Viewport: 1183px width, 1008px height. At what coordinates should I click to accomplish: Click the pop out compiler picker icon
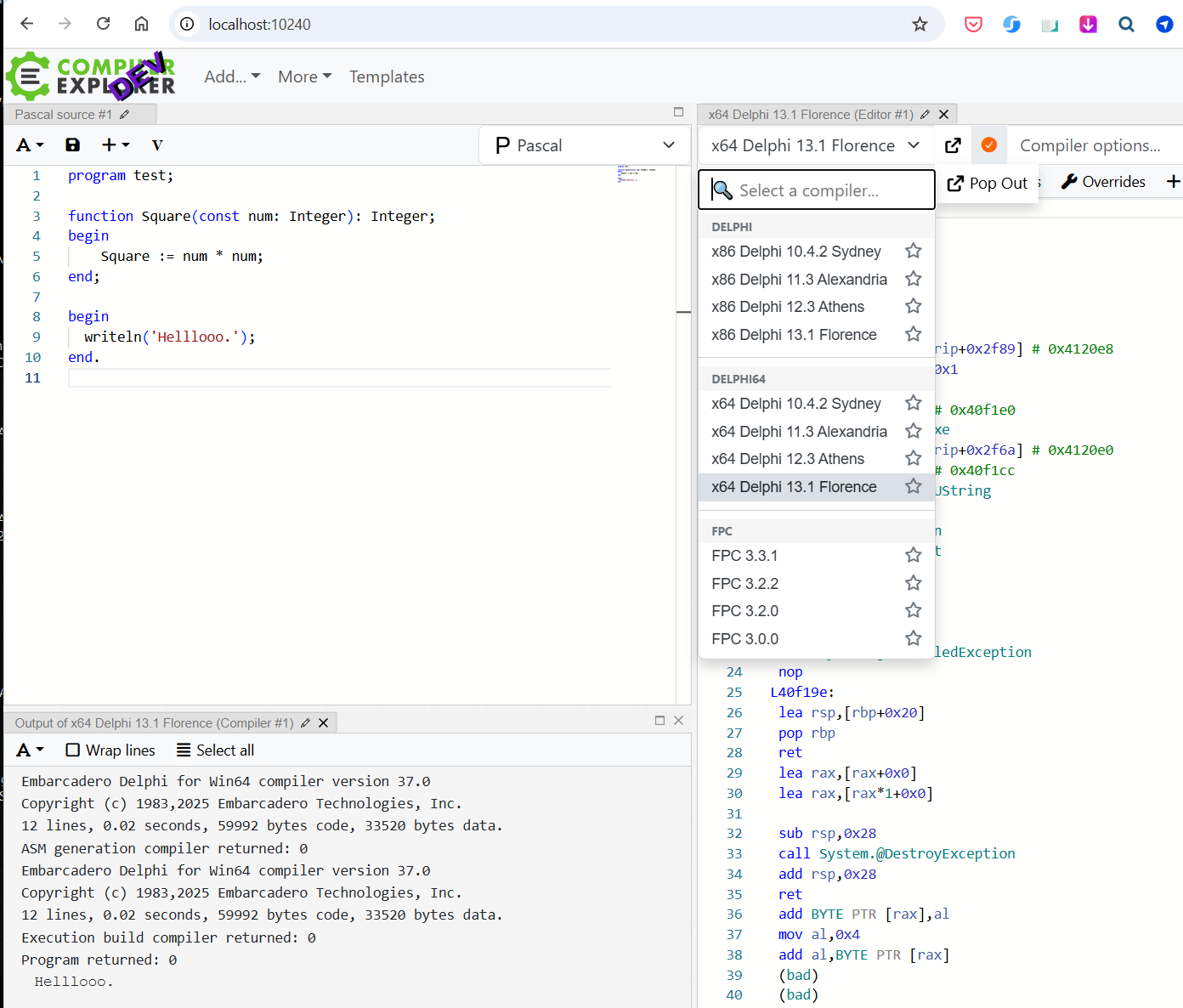[953, 145]
